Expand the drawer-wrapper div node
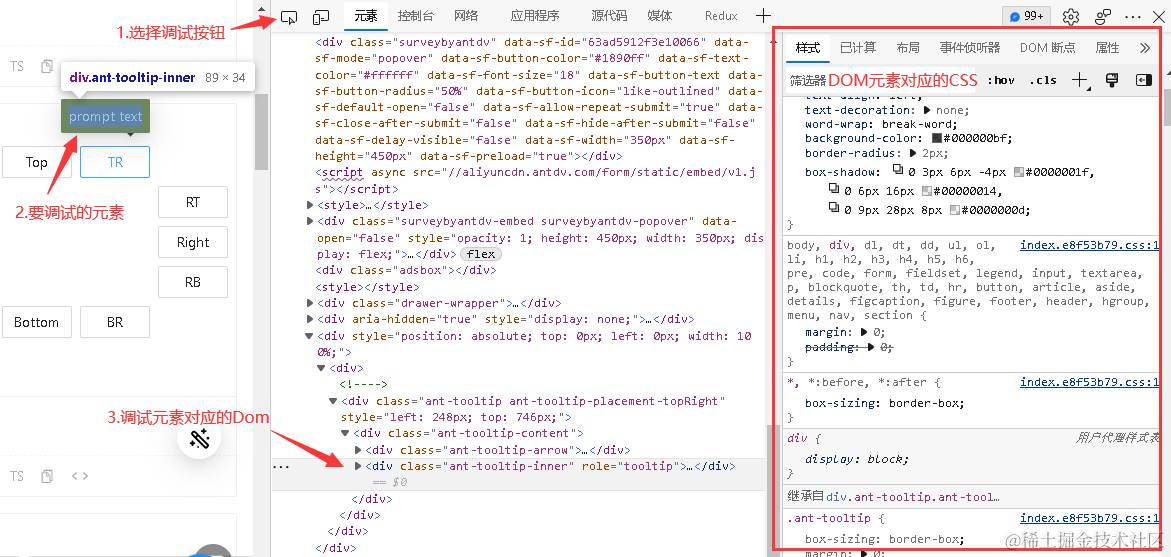Viewport: 1171px width, 557px height. pos(311,303)
